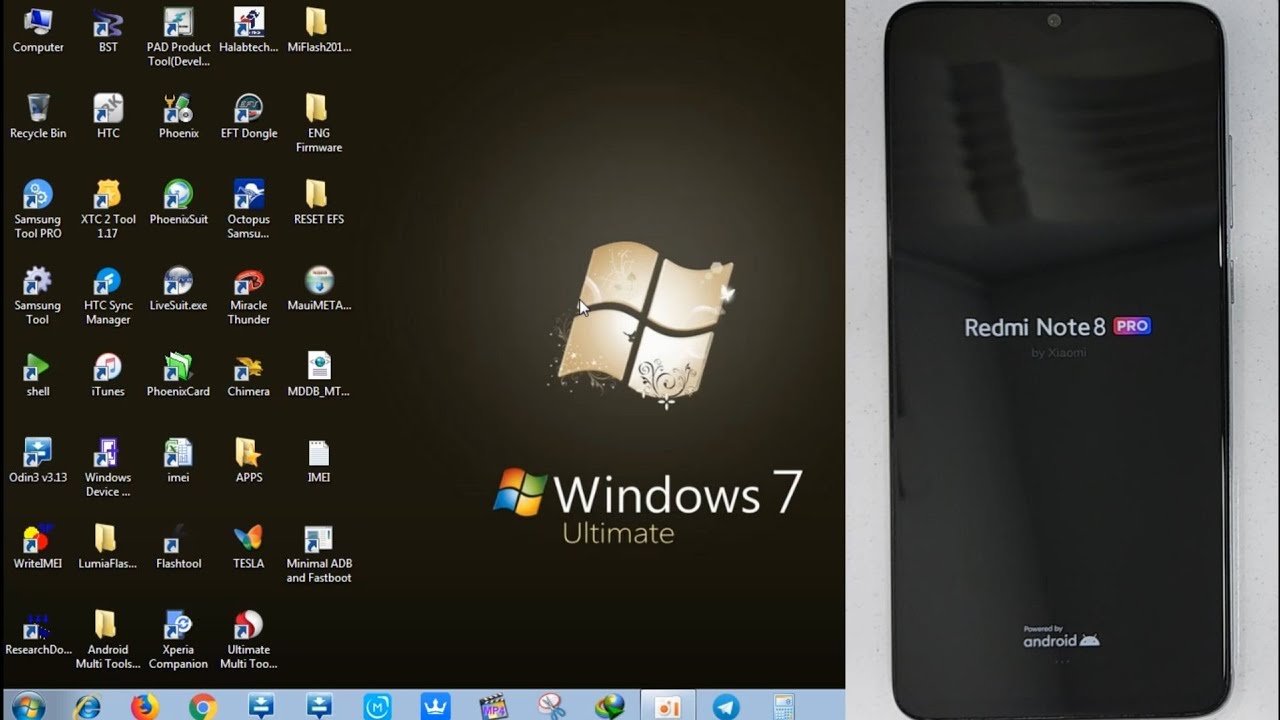Click the Windows Start button
Image resolution: width=1280 pixels, height=720 pixels.
click(28, 705)
